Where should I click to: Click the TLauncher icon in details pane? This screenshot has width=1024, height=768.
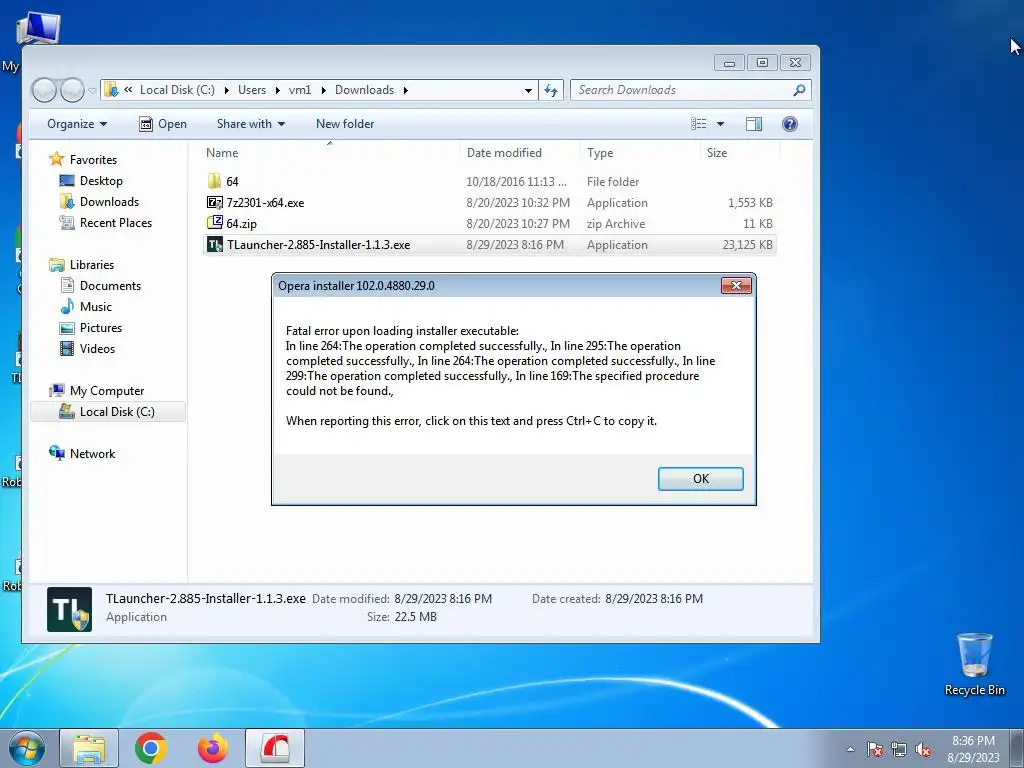point(69,609)
